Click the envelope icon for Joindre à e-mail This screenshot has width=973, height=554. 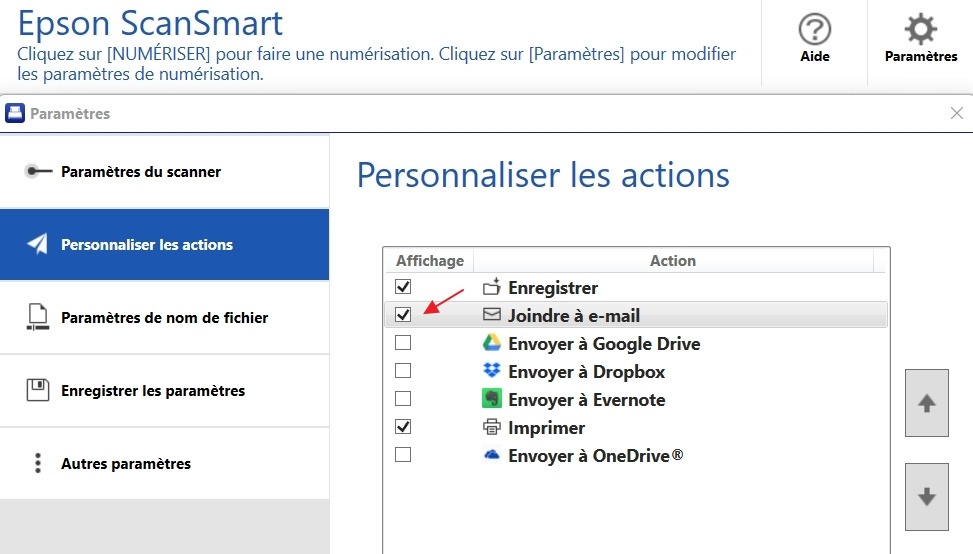point(491,315)
